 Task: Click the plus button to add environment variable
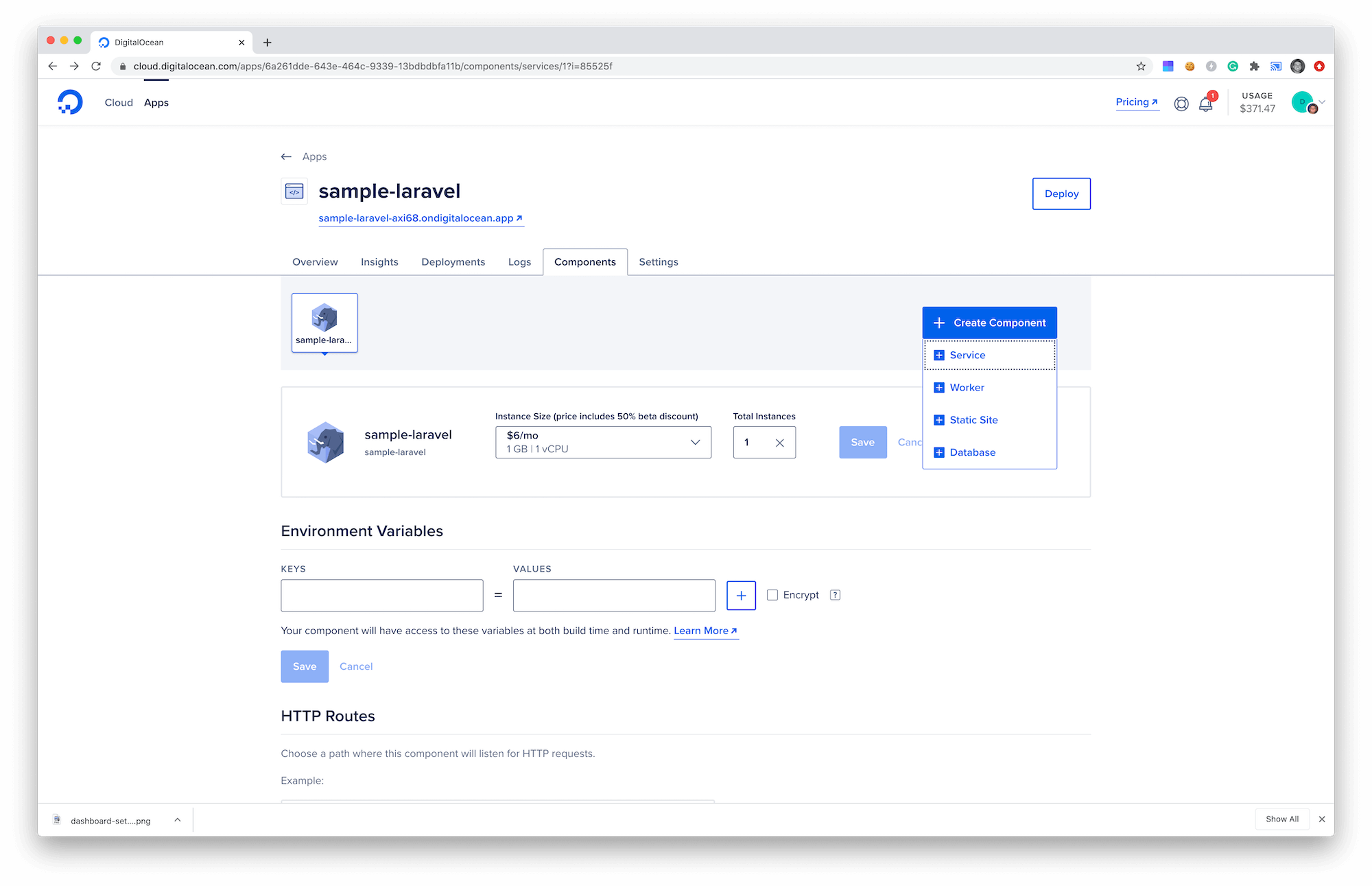tap(741, 595)
